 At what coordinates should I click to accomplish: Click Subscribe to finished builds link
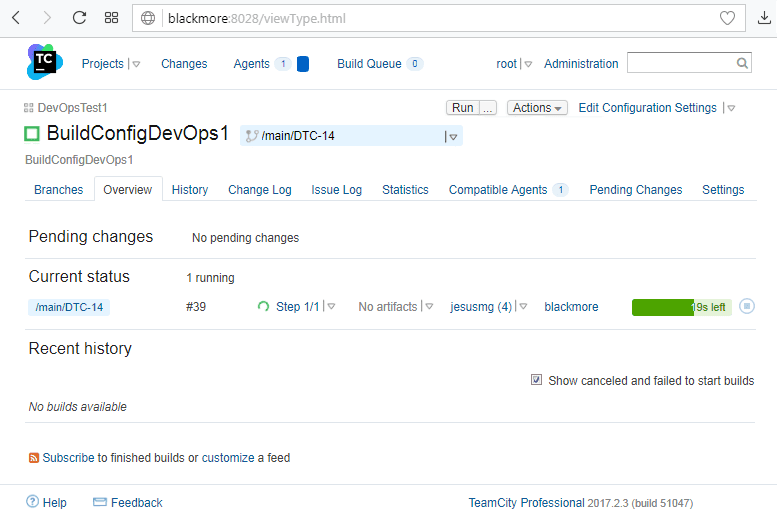[x=68, y=458]
